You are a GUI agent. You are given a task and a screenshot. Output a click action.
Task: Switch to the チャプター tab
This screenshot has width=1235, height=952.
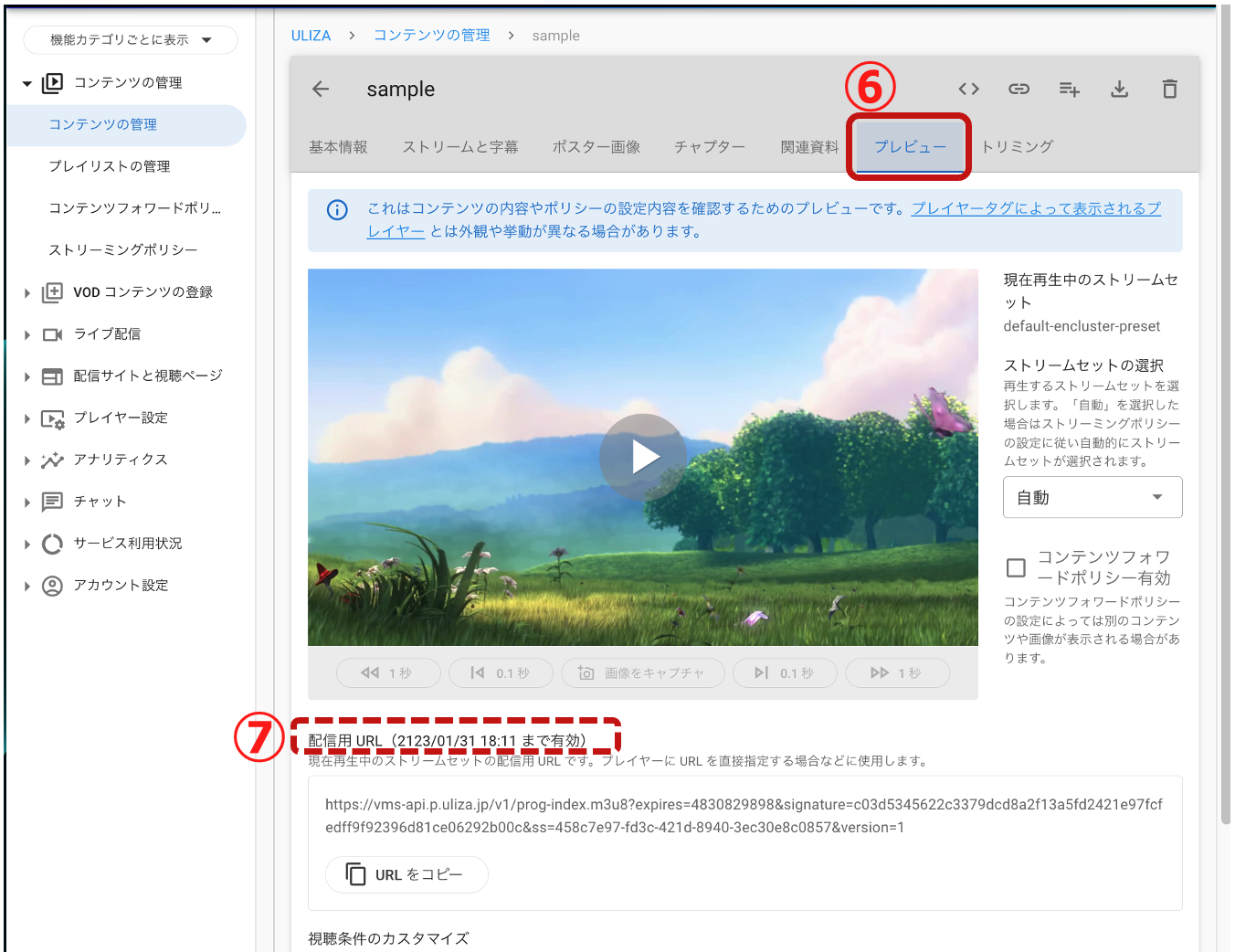(710, 147)
